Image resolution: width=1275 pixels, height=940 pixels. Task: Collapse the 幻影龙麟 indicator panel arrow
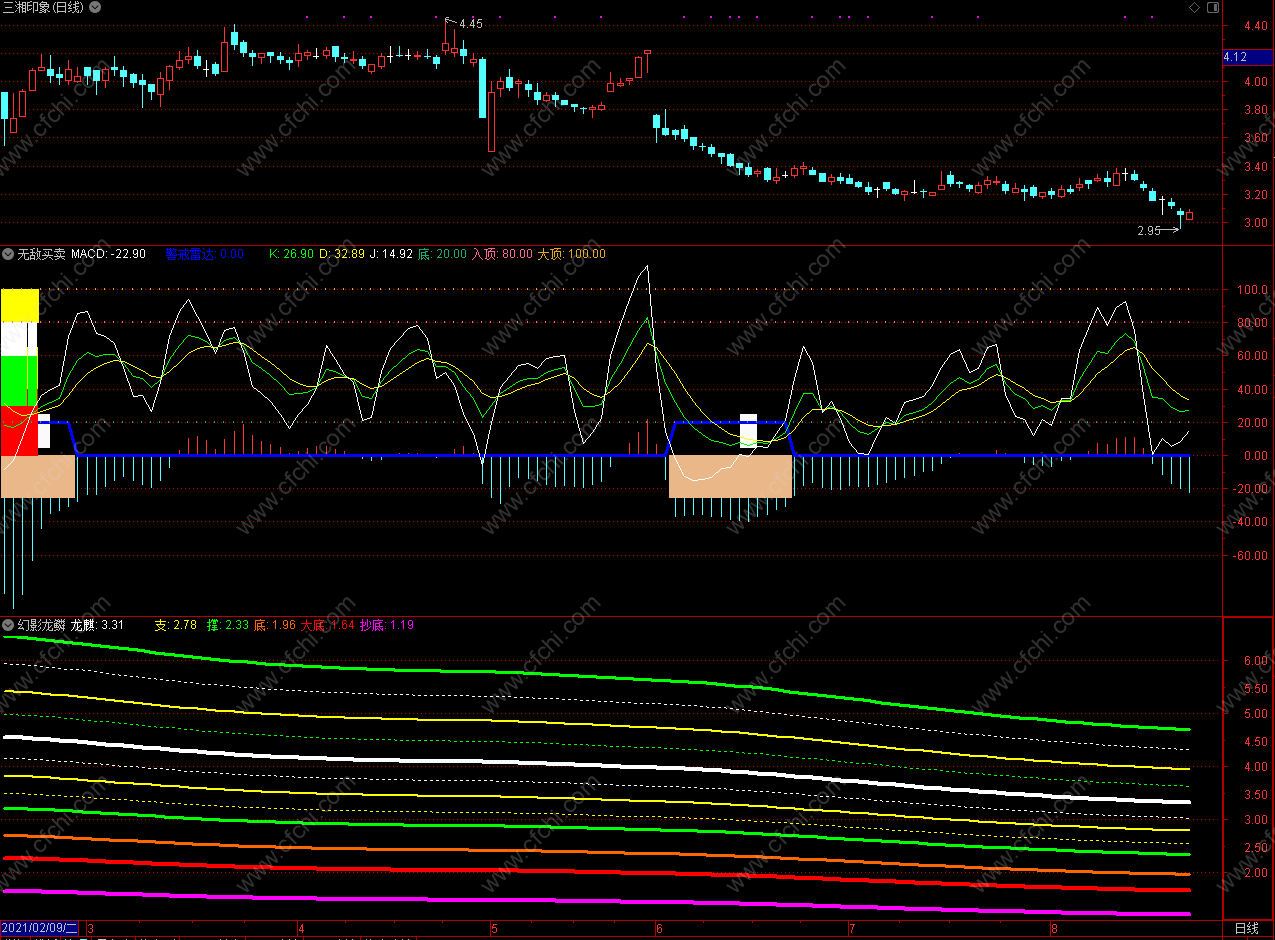coord(8,625)
